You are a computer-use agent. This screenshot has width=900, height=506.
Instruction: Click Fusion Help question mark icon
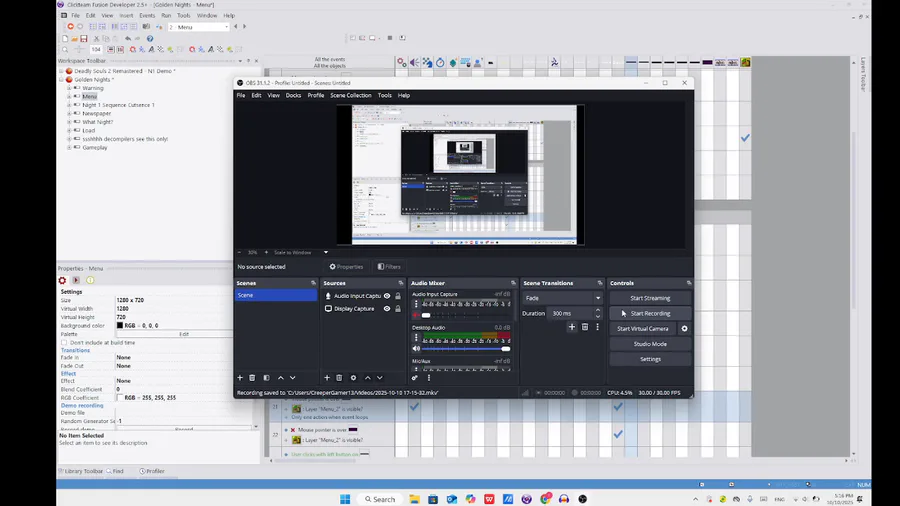click(x=150, y=38)
